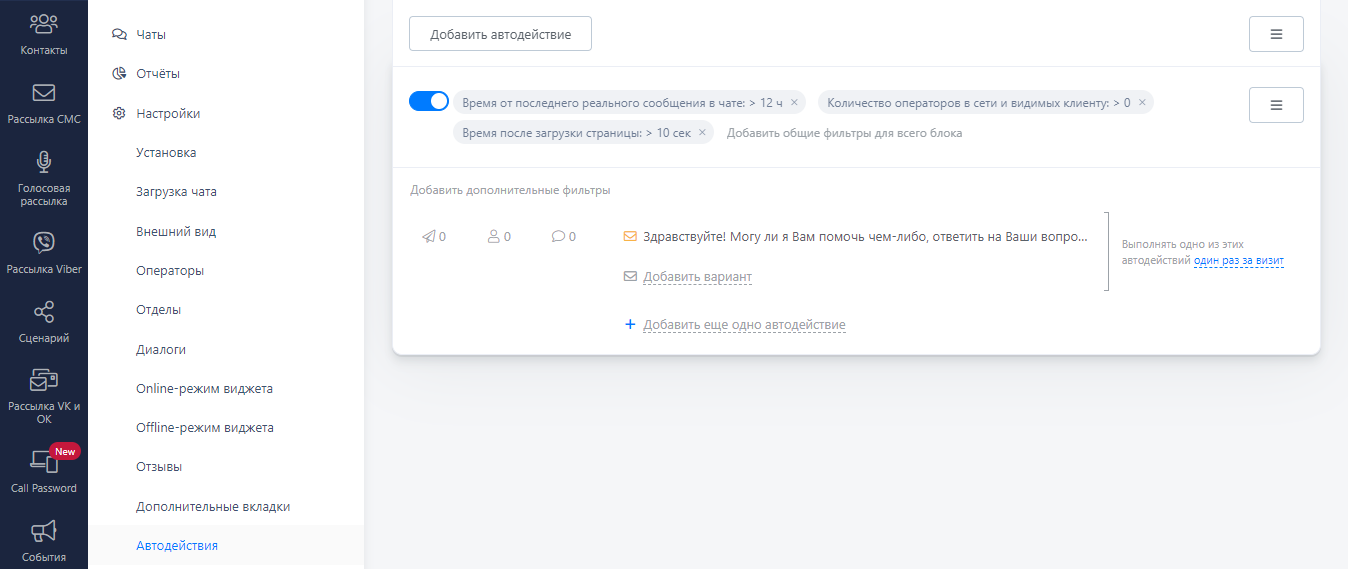The height and width of the screenshot is (569, 1348).
Task: Open the Контакты section icon
Action: point(43,23)
